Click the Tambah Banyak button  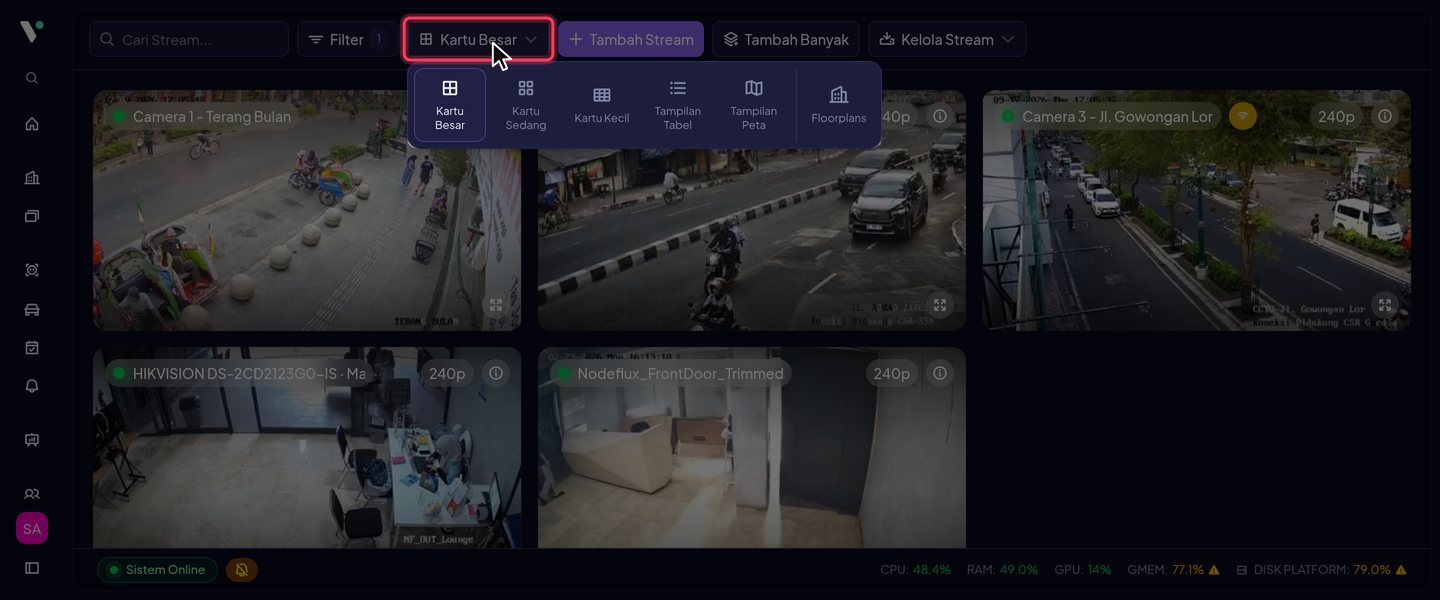click(x=786, y=40)
